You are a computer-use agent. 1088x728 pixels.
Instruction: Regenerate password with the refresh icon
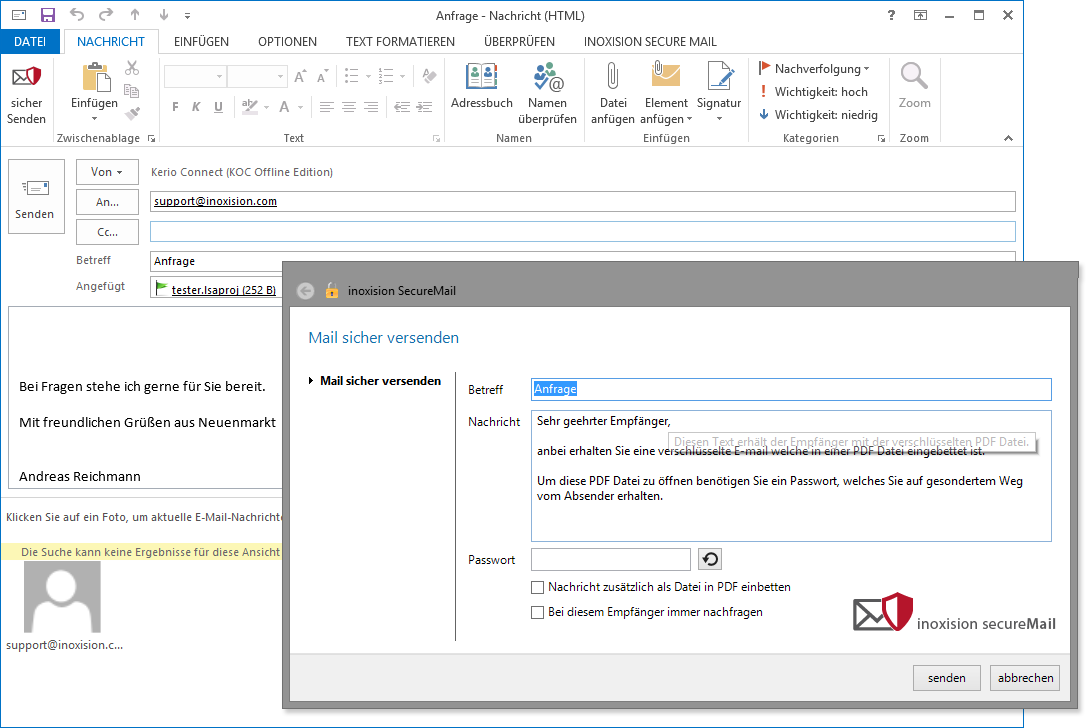pos(710,560)
